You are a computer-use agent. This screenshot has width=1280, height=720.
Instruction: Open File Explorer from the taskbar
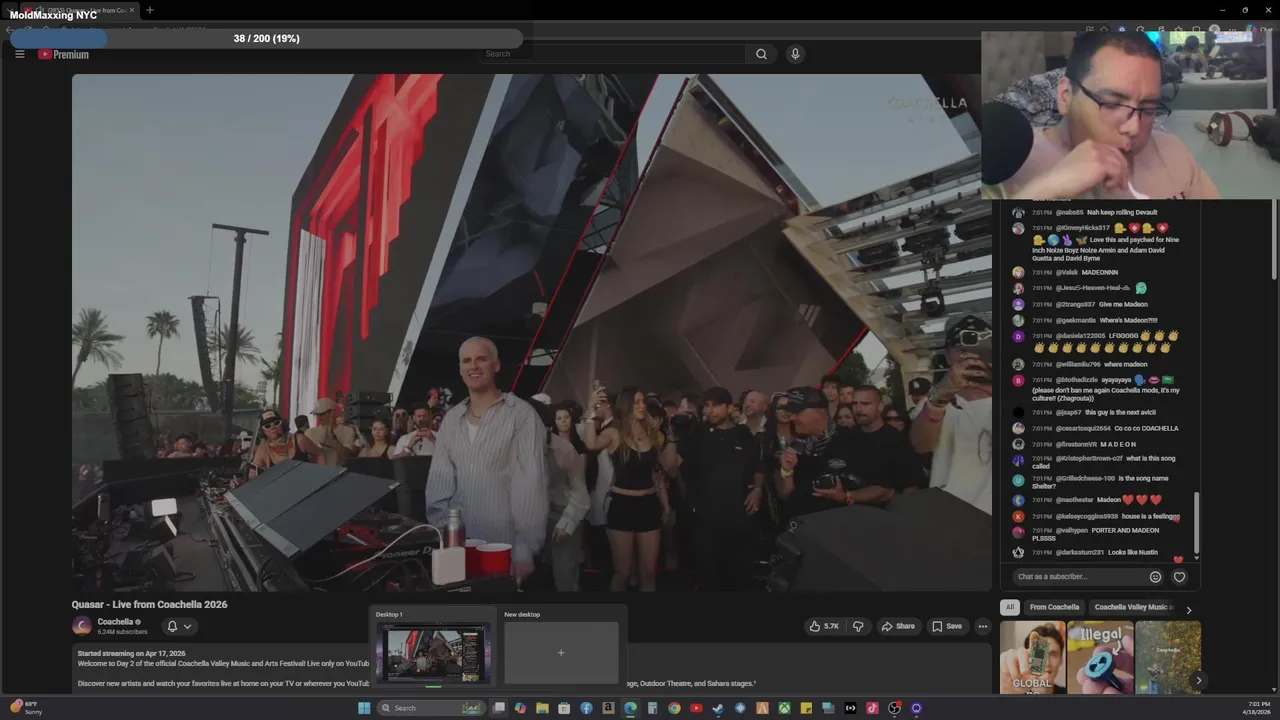coord(542,708)
